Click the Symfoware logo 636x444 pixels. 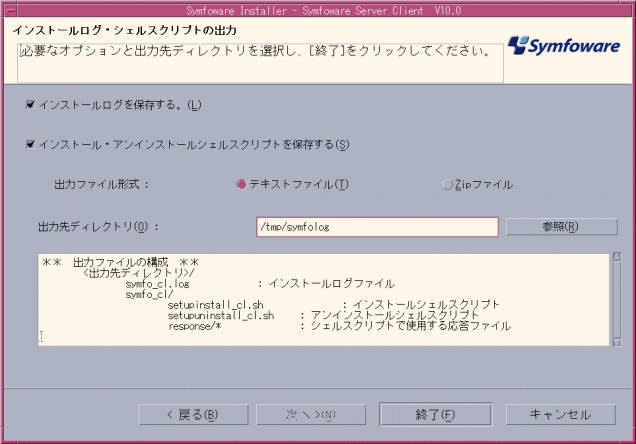(x=564, y=45)
